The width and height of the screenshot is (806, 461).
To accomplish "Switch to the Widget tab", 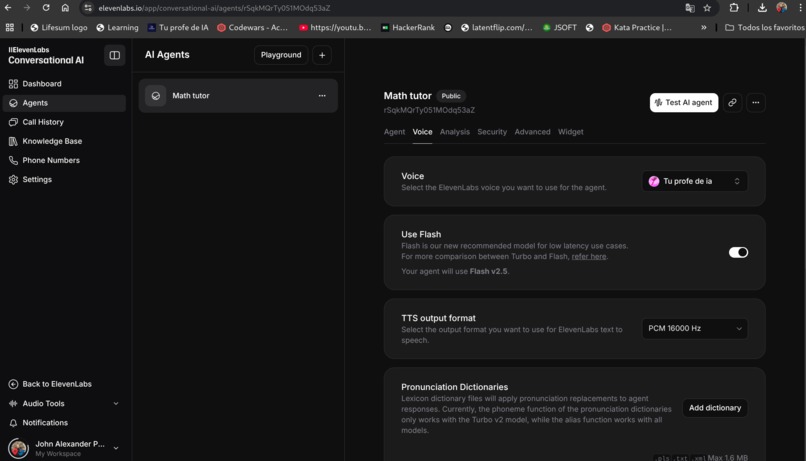I will 571,132.
